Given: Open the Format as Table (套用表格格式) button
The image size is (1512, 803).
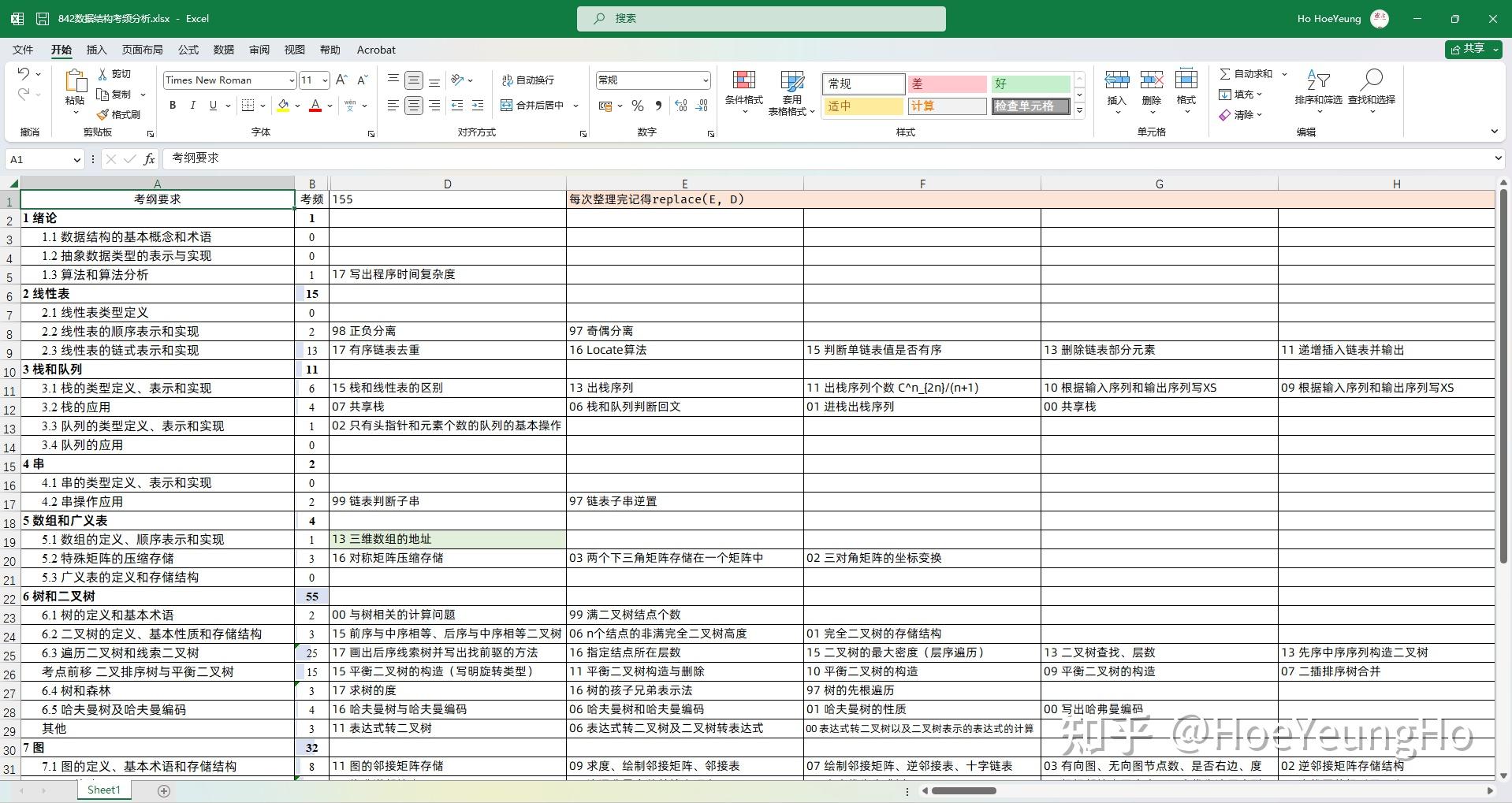Looking at the screenshot, I should point(791,92).
